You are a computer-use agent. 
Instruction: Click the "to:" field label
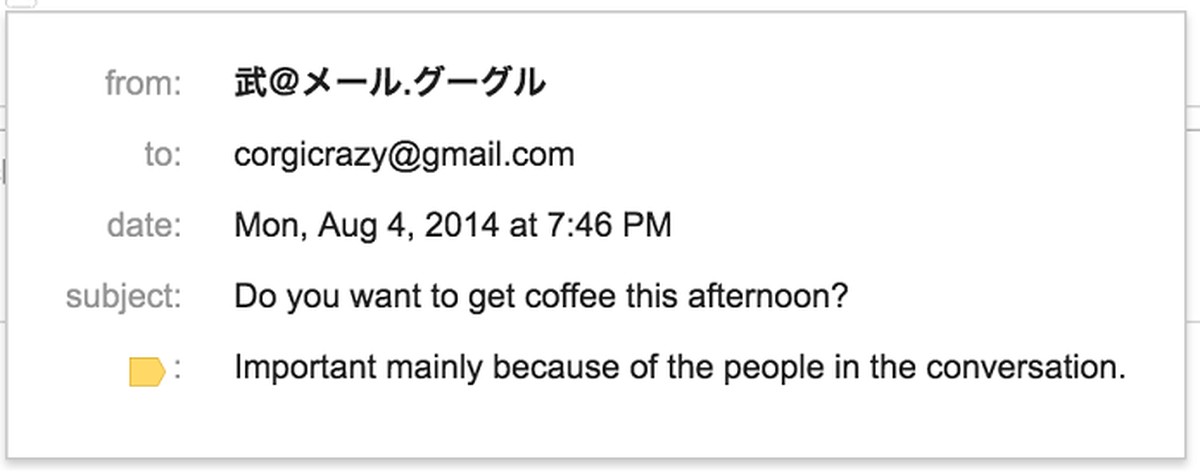pyautogui.click(x=162, y=154)
